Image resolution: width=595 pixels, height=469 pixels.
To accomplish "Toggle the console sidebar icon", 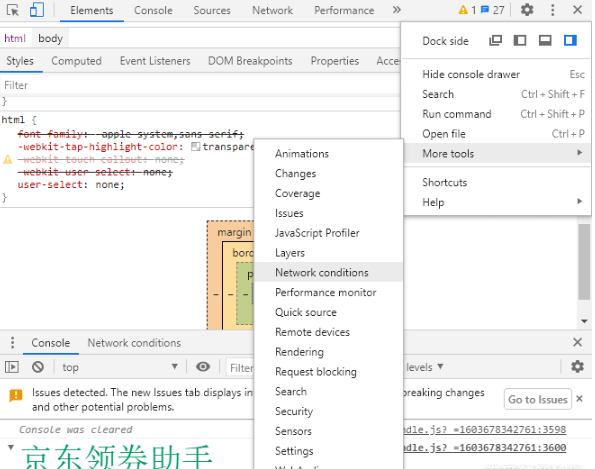I will [12, 367].
